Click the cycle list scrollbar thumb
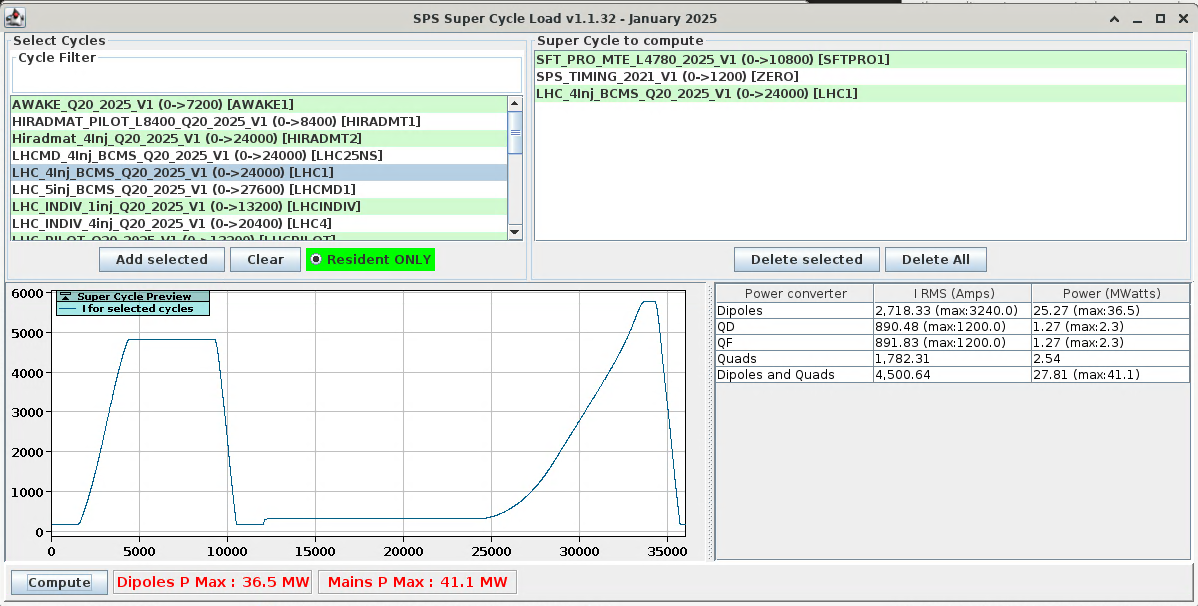Viewport: 1198px width, 606px height. [x=515, y=132]
